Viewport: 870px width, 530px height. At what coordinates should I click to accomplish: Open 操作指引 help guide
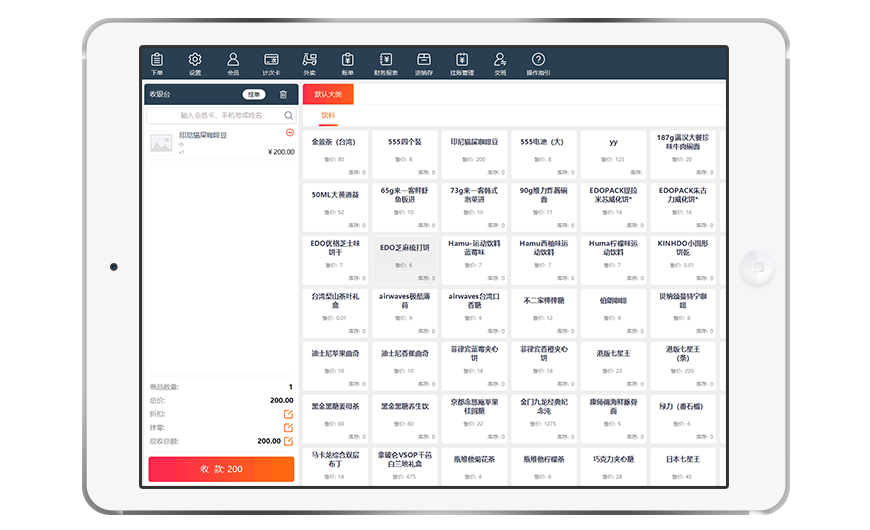coord(538,63)
